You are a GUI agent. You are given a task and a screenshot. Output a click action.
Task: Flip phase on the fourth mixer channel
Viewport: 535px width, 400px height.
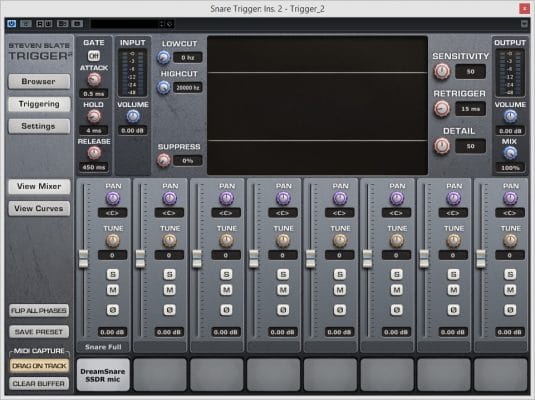tap(283, 310)
